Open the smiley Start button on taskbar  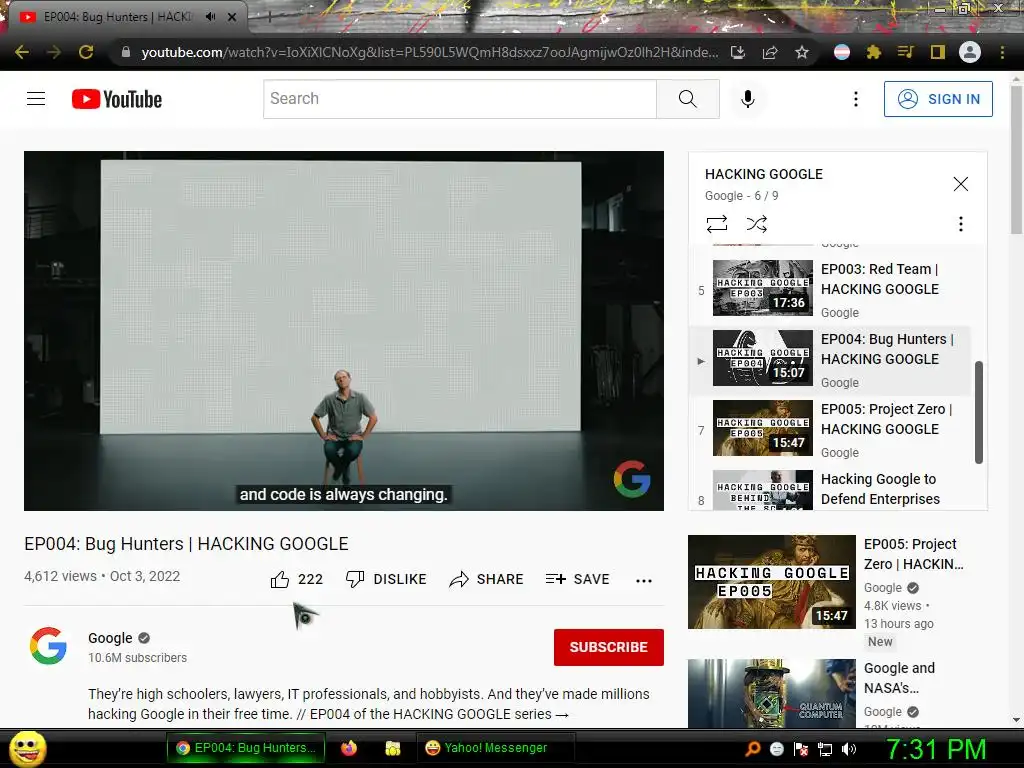(27, 748)
